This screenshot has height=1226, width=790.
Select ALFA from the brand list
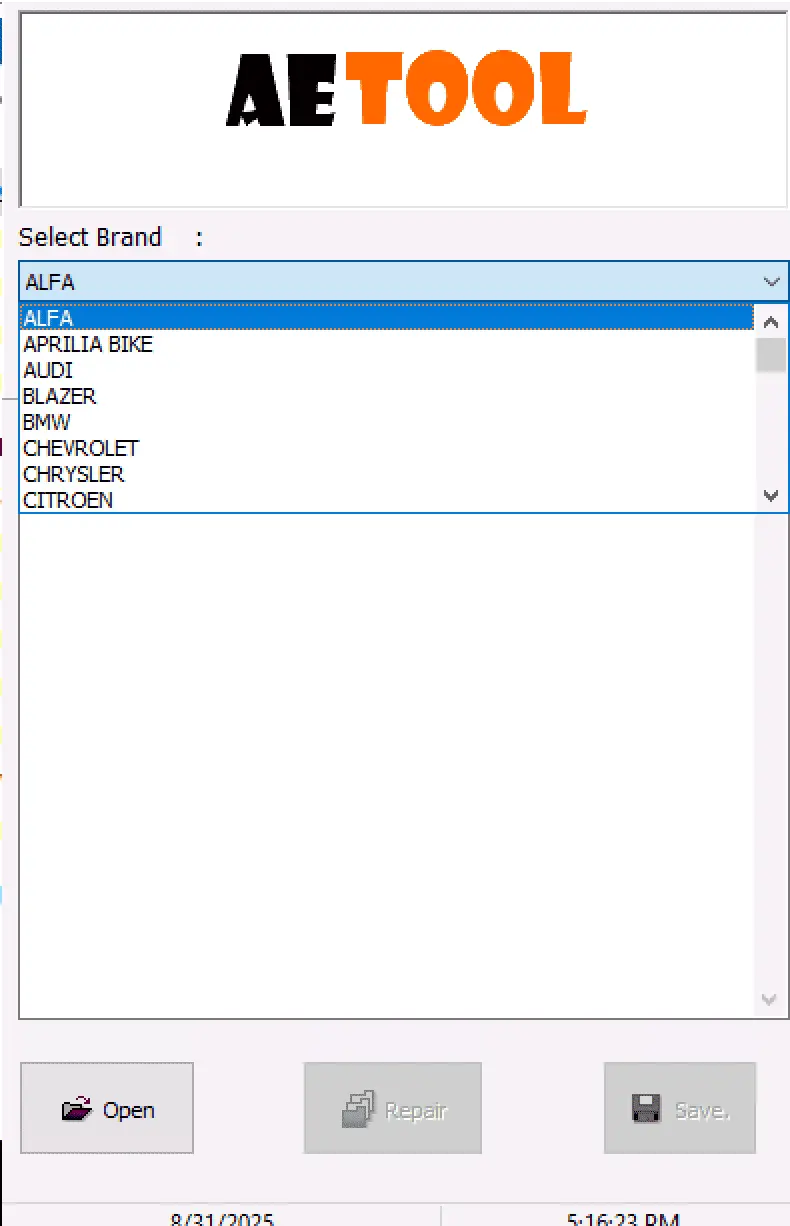48,318
